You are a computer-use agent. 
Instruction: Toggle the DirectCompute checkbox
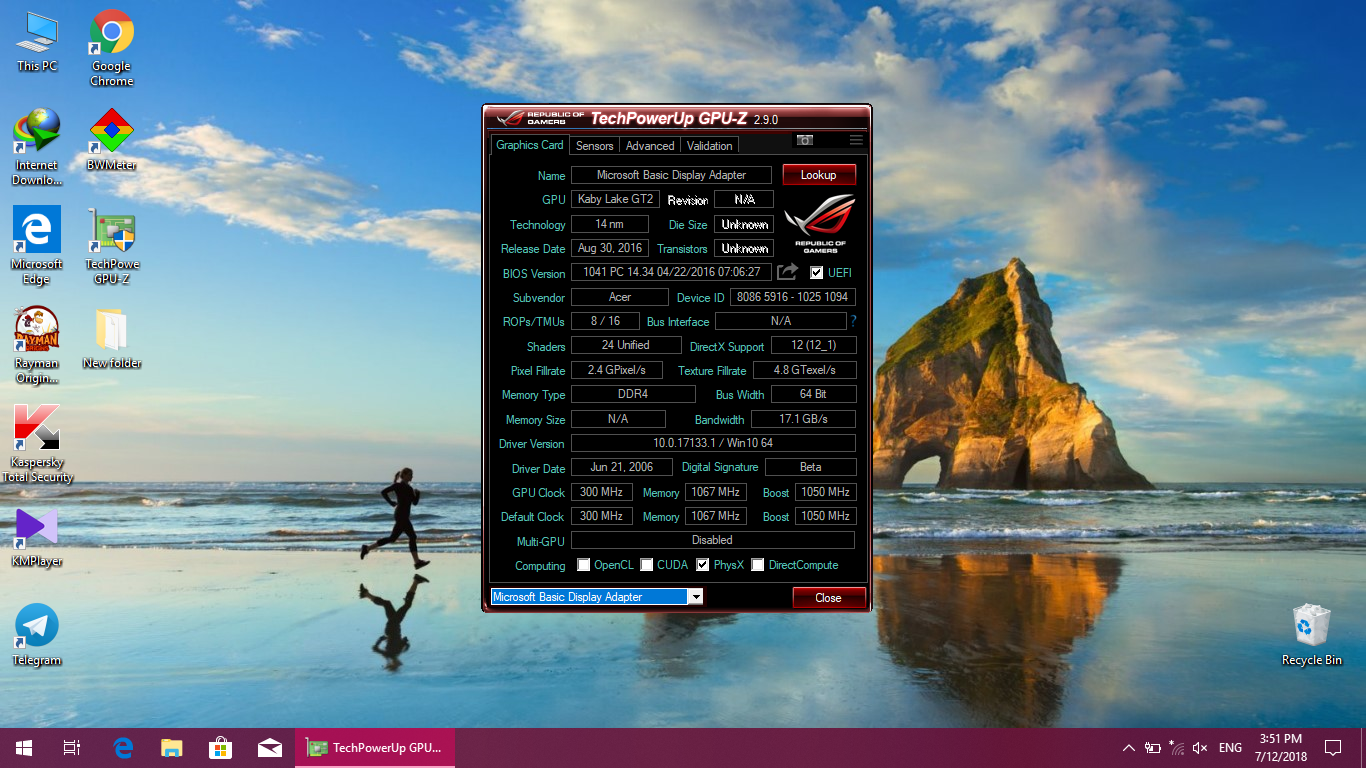coord(758,565)
